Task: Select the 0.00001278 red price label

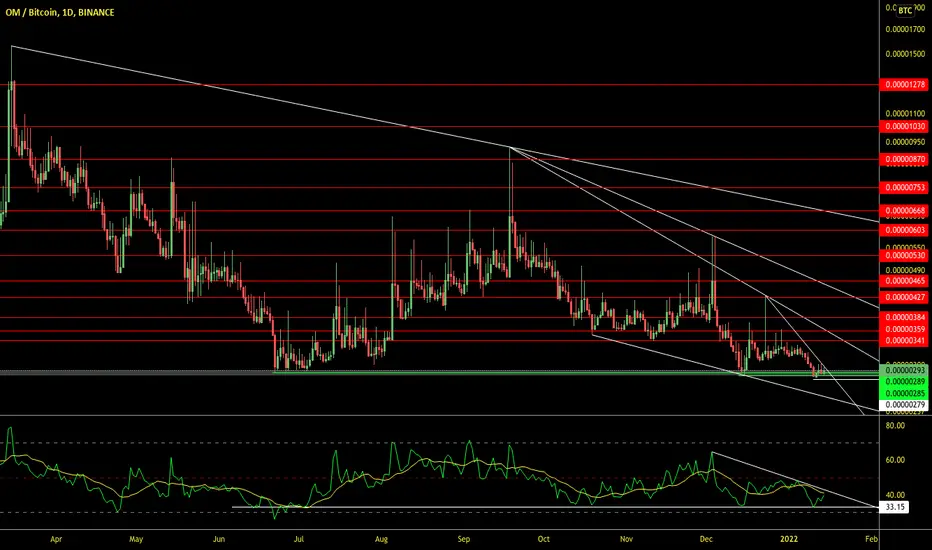Action: (903, 85)
